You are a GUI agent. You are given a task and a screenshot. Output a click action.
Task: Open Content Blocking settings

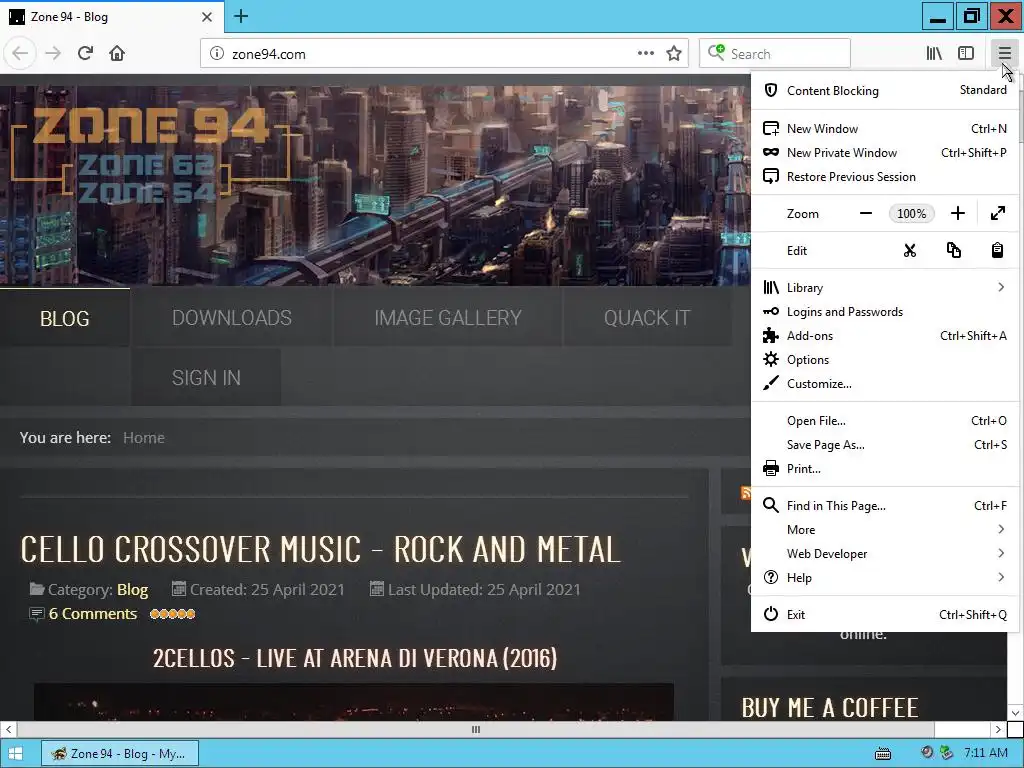click(x=885, y=91)
